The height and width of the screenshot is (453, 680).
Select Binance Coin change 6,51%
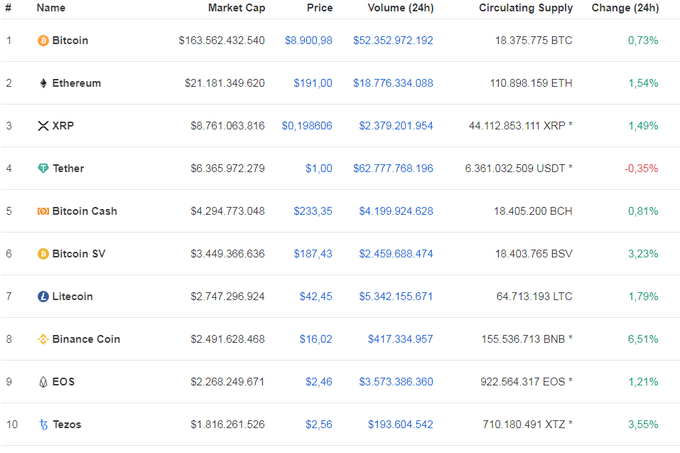point(643,339)
